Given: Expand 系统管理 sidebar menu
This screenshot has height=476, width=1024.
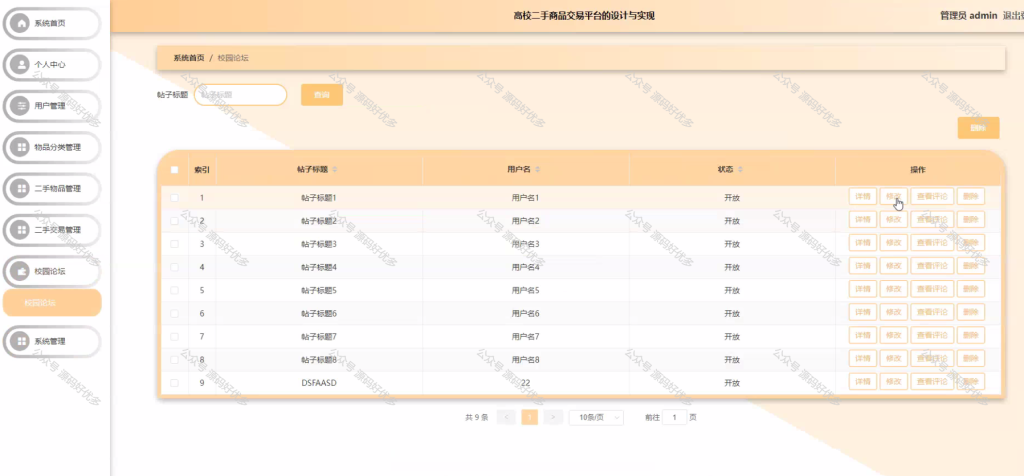Looking at the screenshot, I should (x=52, y=341).
